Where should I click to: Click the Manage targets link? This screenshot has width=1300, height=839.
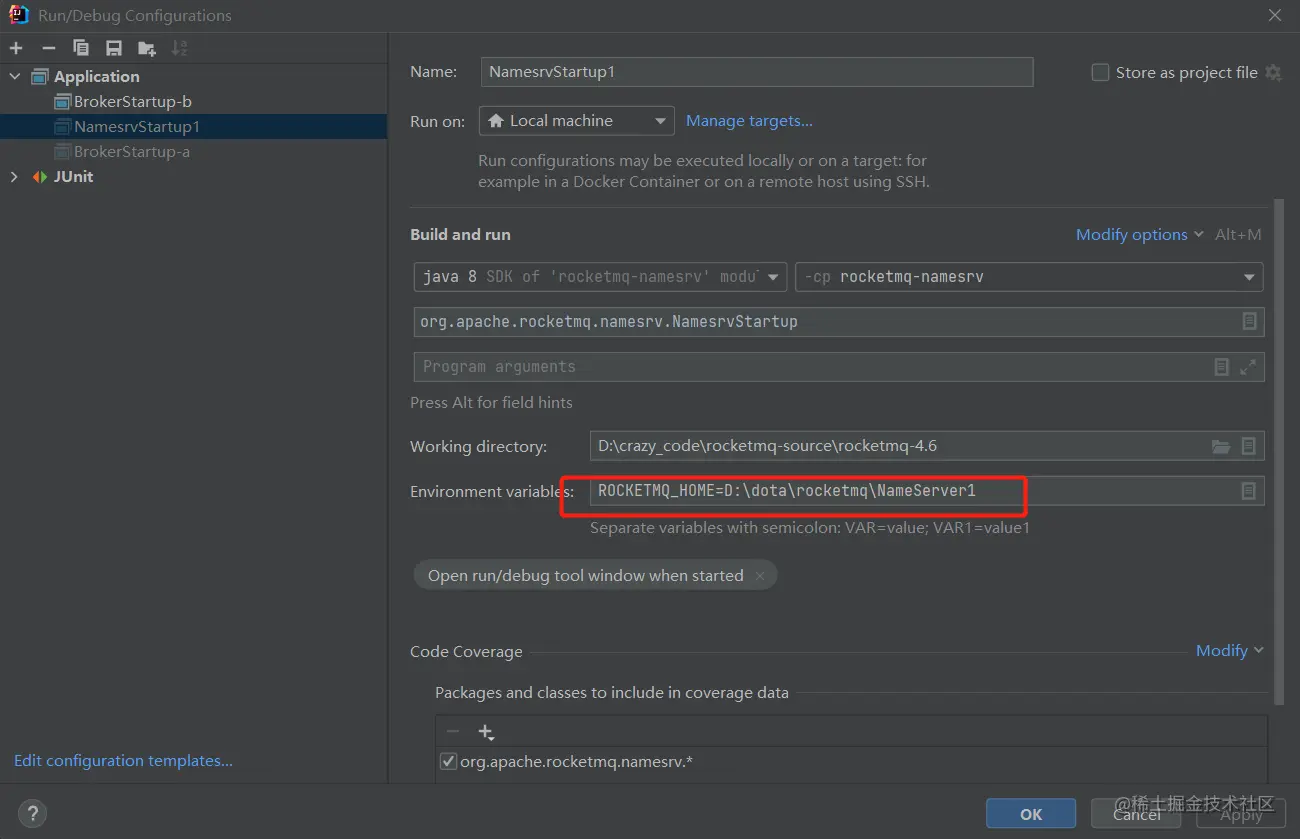coord(749,121)
